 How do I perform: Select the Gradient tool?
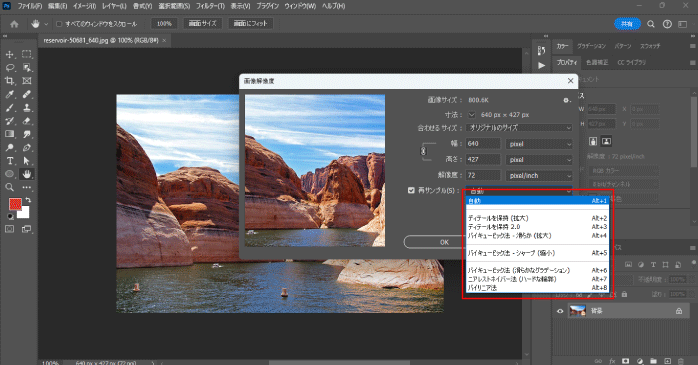pos(9,134)
